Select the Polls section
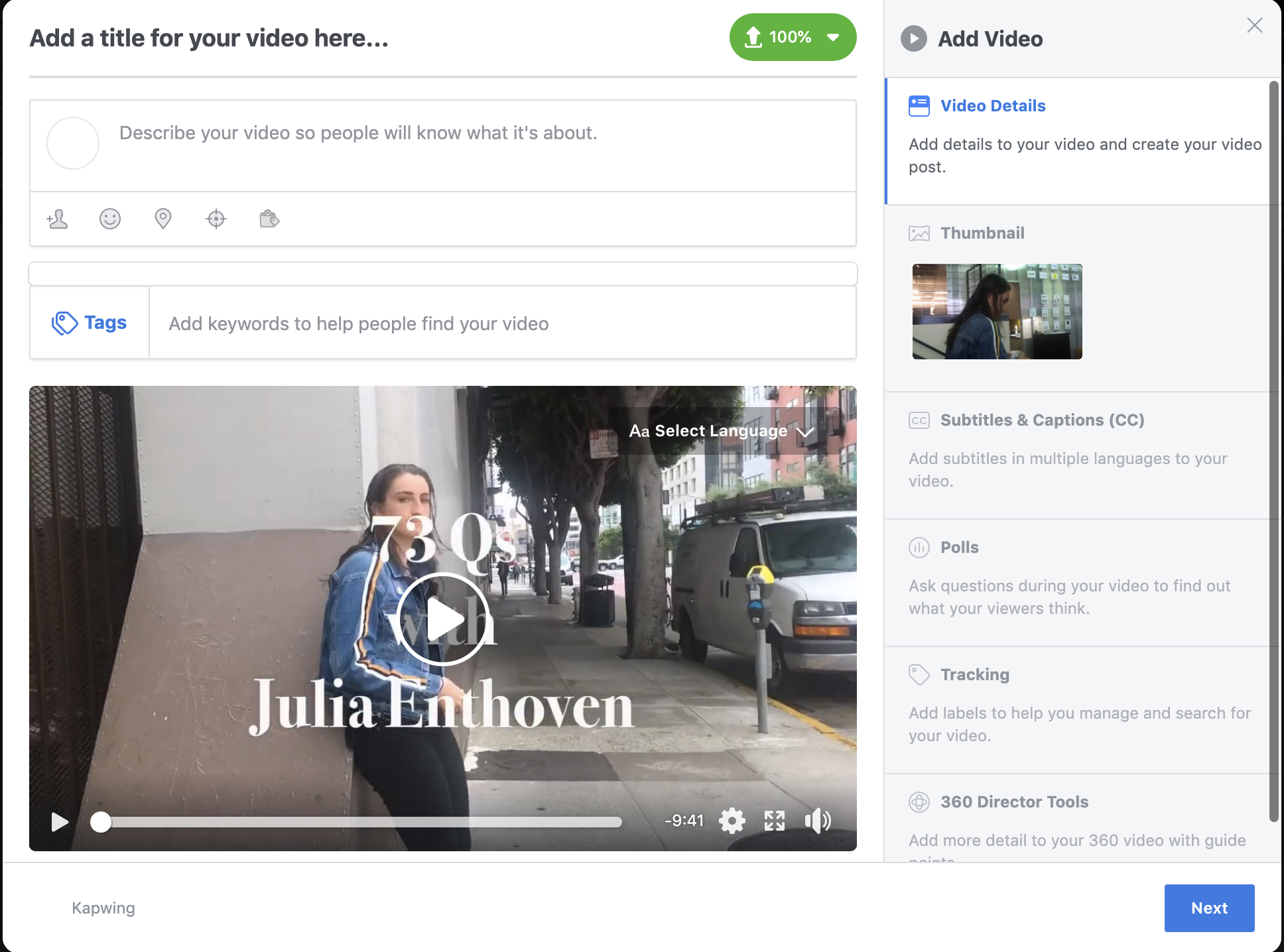 point(959,548)
